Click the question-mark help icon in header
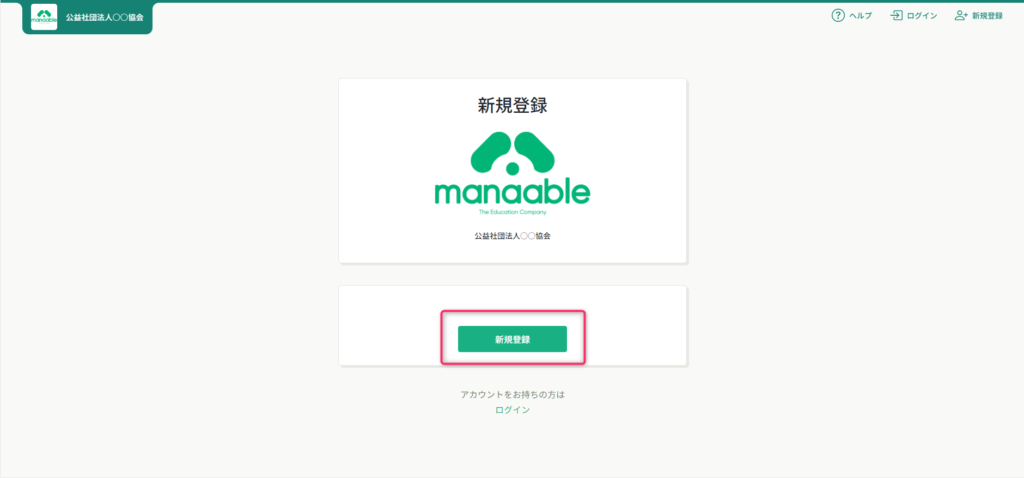 tap(838, 16)
